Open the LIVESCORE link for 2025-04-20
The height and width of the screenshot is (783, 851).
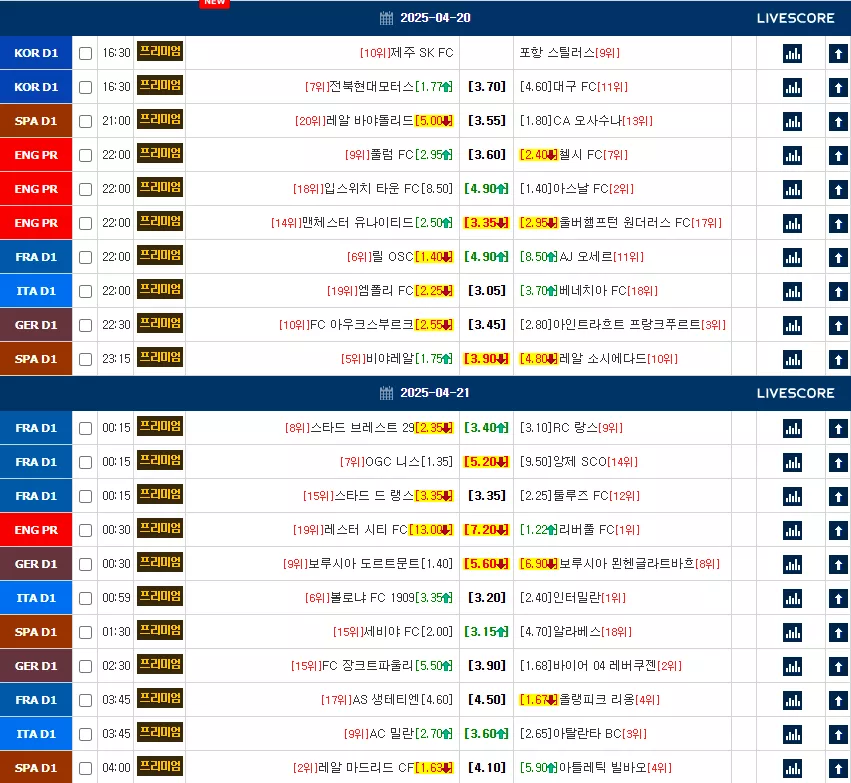coord(795,18)
